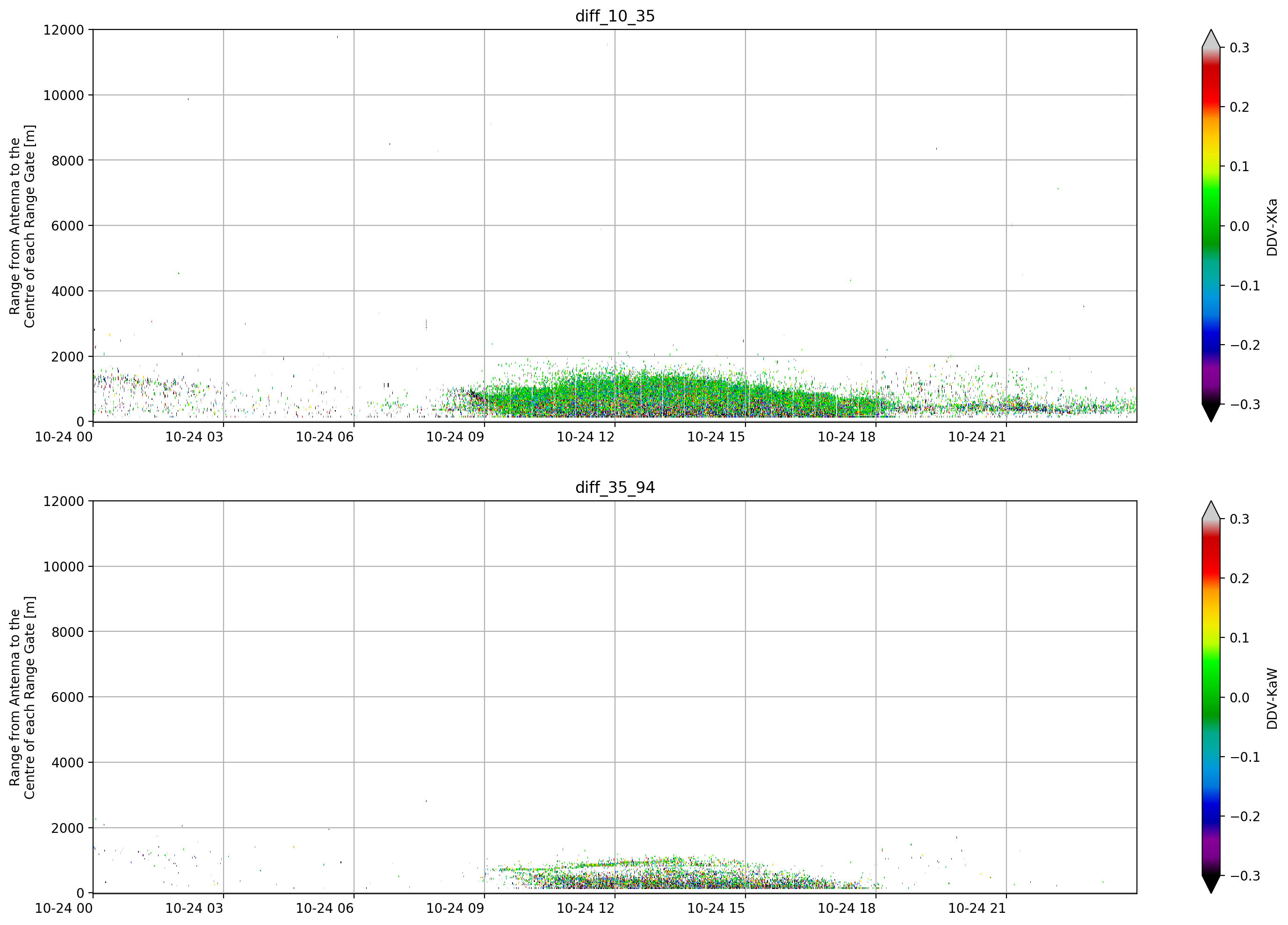1288x925 pixels.
Task: Click the top colorbar lower black arrow
Action: pos(1211,412)
